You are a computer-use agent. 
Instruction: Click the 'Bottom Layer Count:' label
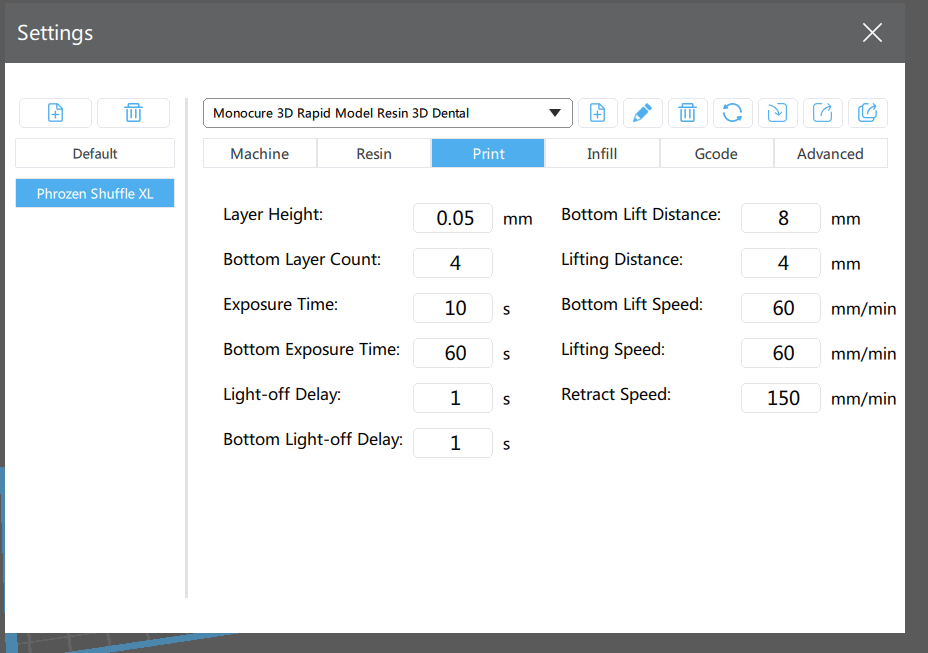(x=302, y=260)
